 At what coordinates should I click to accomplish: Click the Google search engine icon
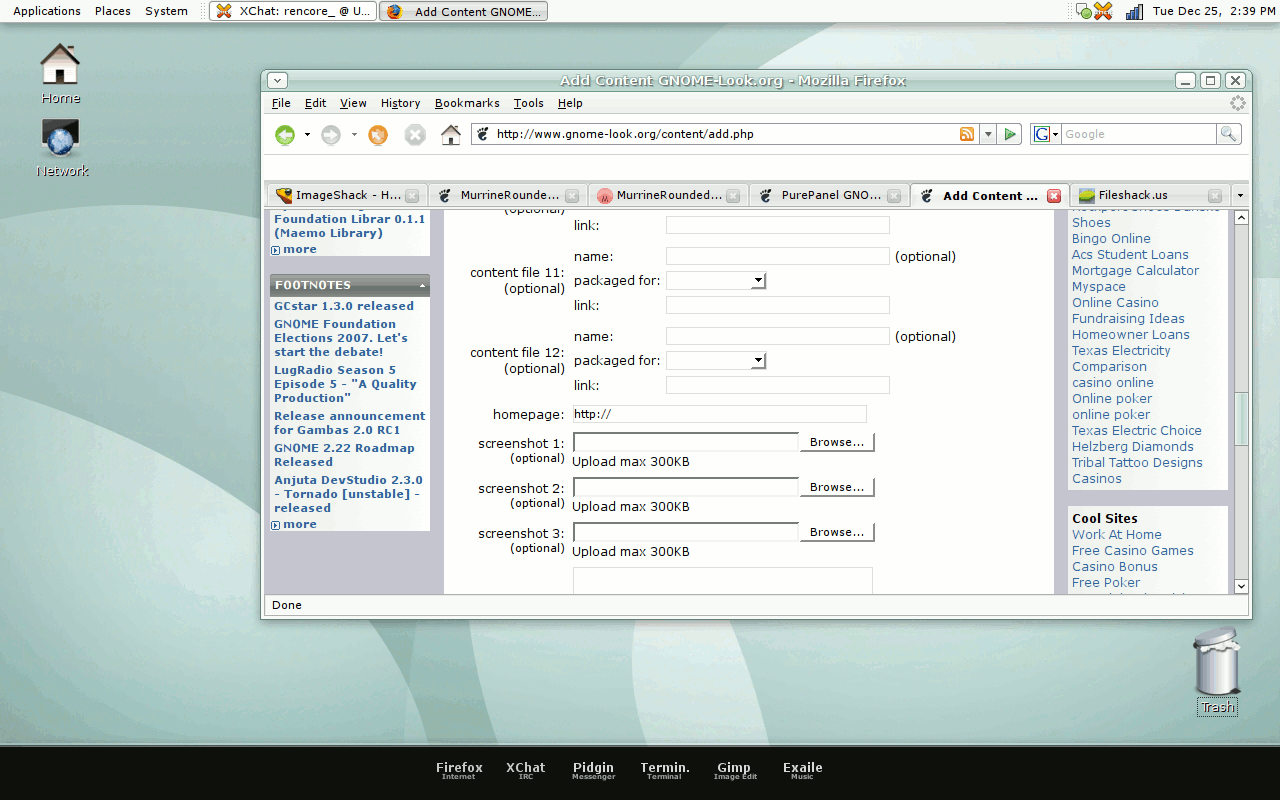[1041, 134]
